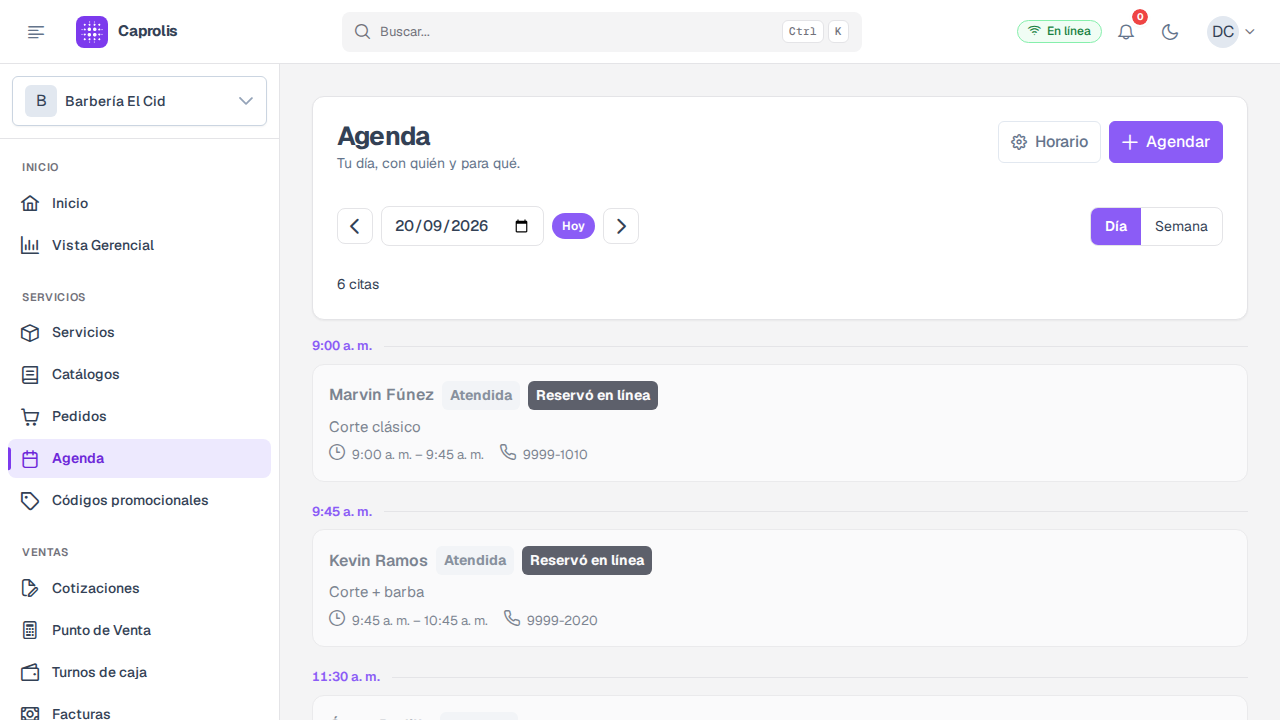Click the Catálogos list icon
1280x720 pixels.
pos(30,374)
